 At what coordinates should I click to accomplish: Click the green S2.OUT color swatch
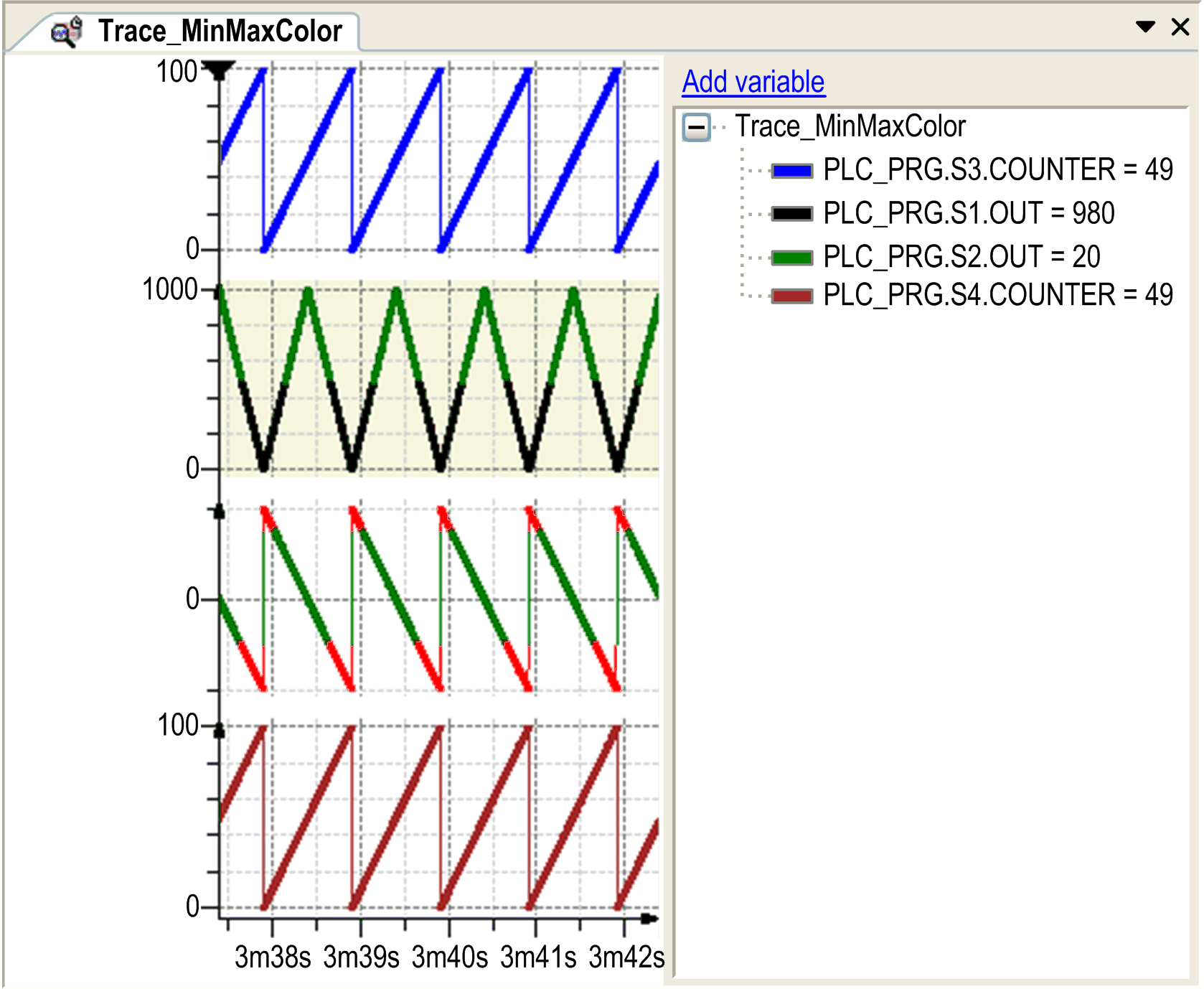pyautogui.click(x=792, y=258)
